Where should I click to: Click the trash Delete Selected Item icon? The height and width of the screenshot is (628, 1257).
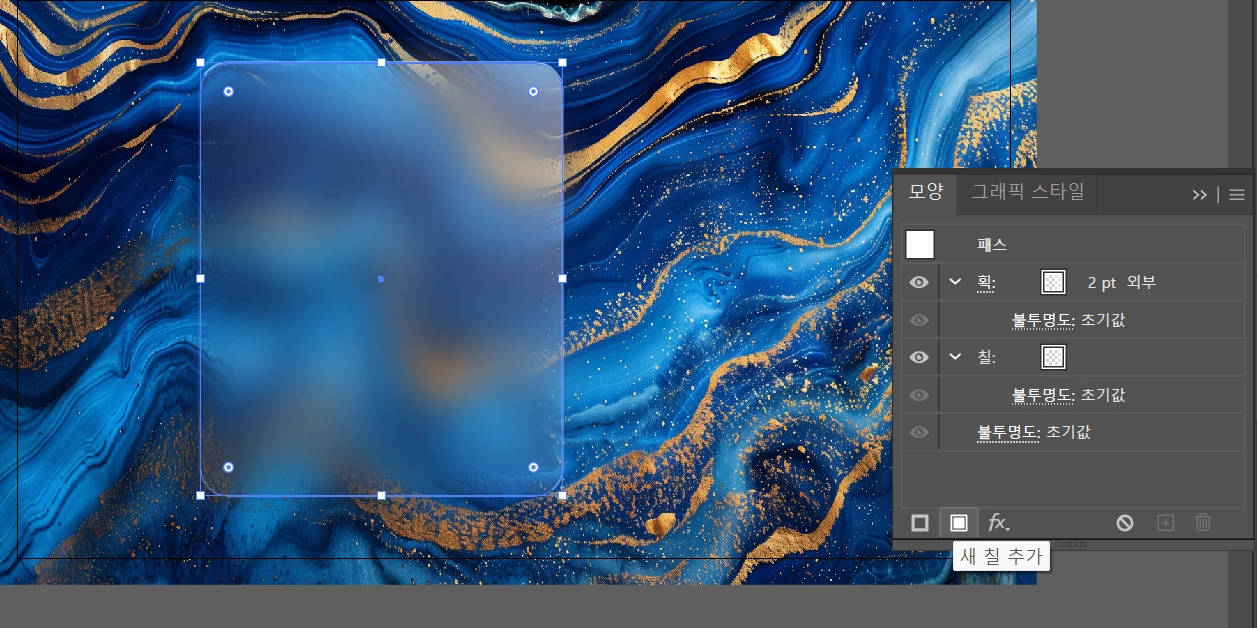1203,523
